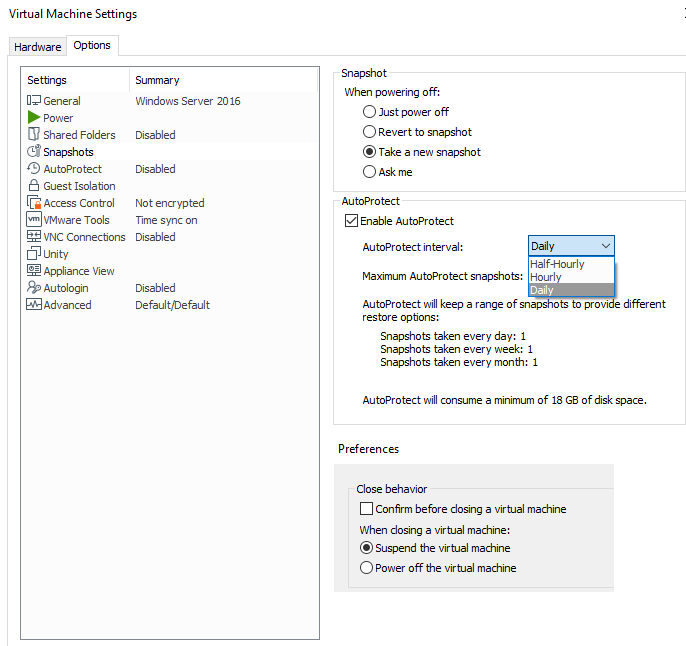The width and height of the screenshot is (686, 646).
Task: Check Confirm before closing a virtual machine
Action: (x=366, y=509)
